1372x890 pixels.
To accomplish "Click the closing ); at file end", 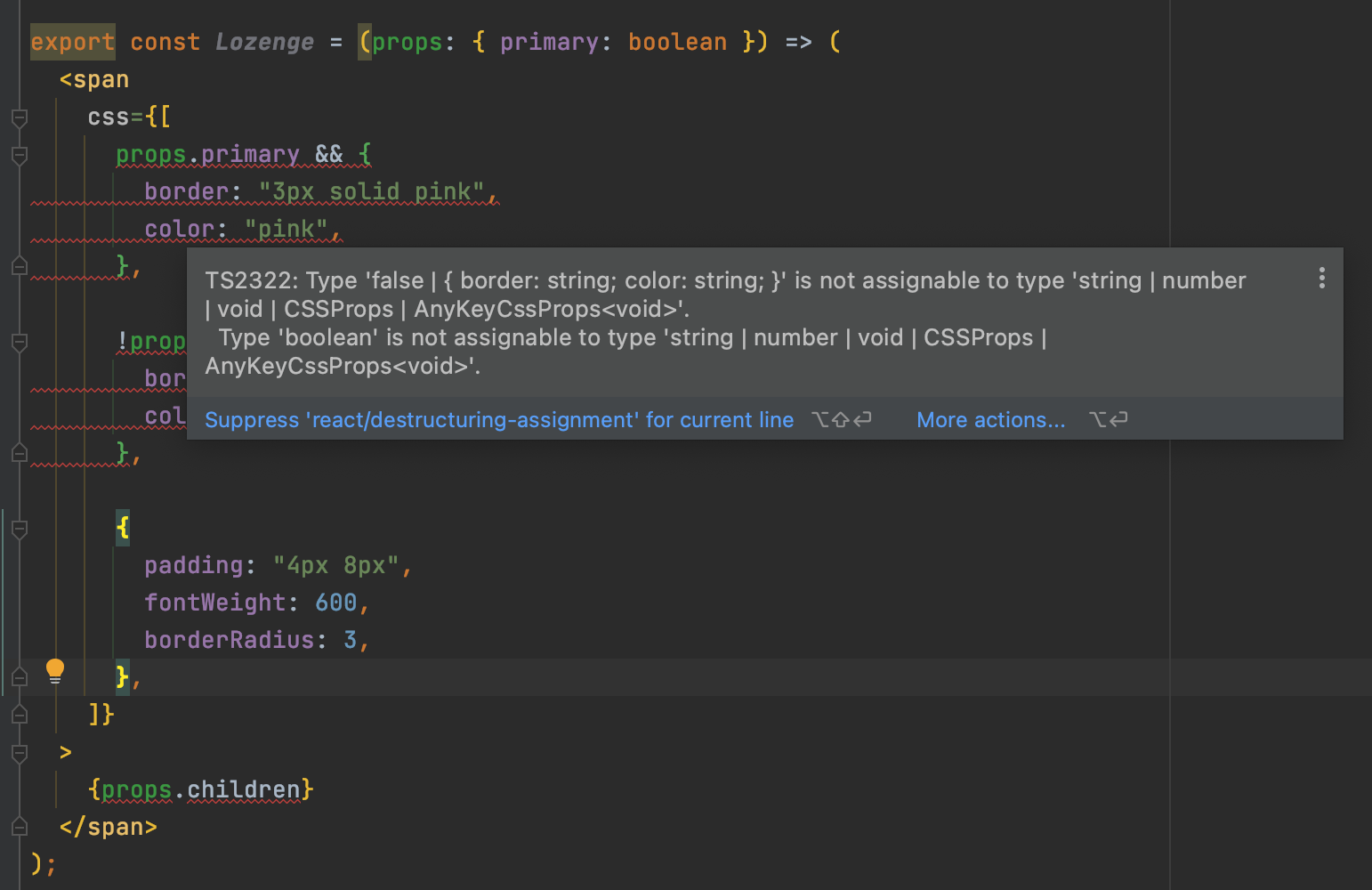I will [x=44, y=864].
